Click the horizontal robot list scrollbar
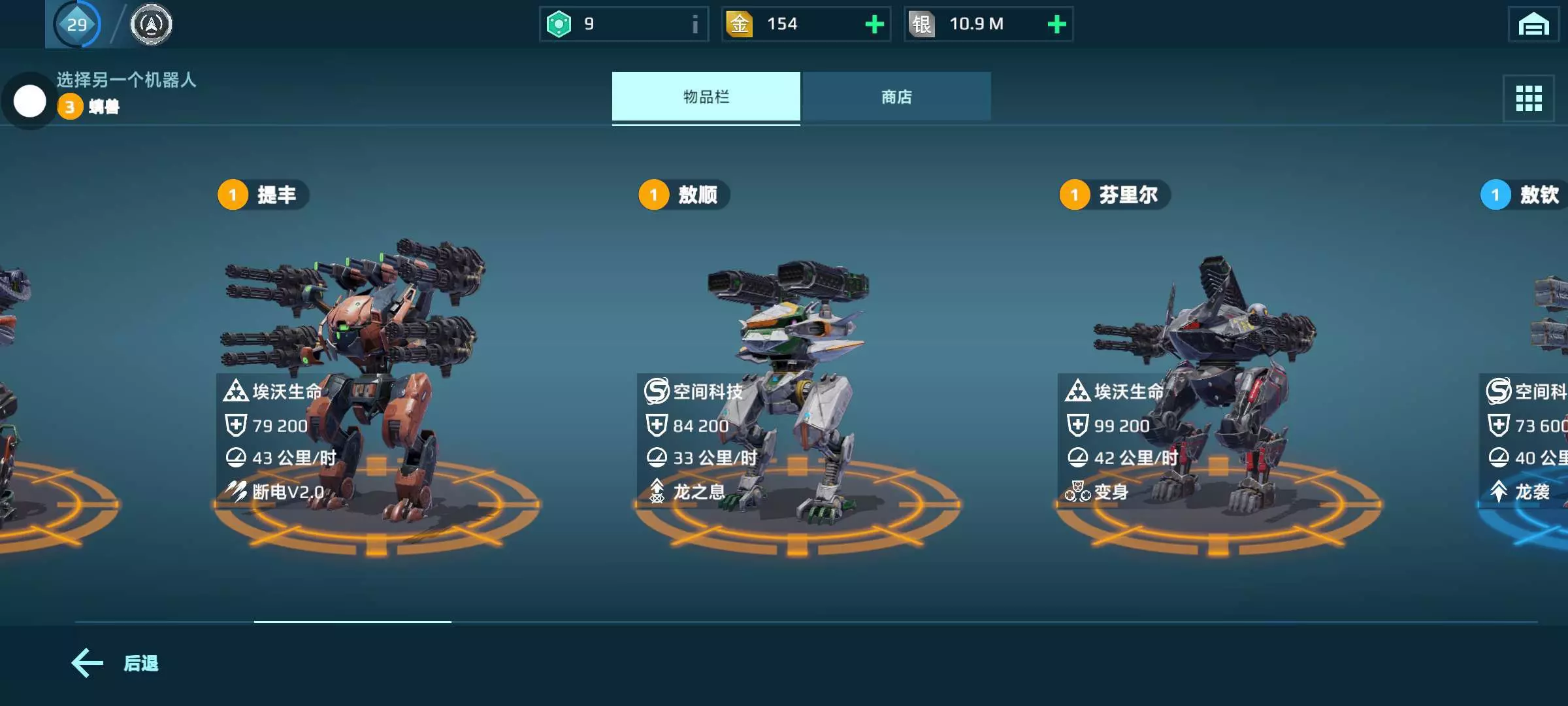 click(x=806, y=622)
